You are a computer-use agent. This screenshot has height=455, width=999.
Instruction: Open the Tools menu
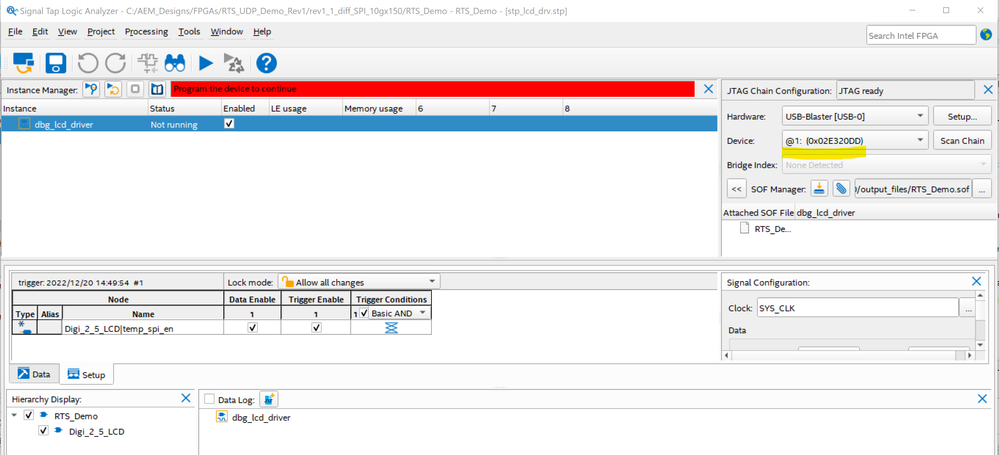click(x=189, y=32)
